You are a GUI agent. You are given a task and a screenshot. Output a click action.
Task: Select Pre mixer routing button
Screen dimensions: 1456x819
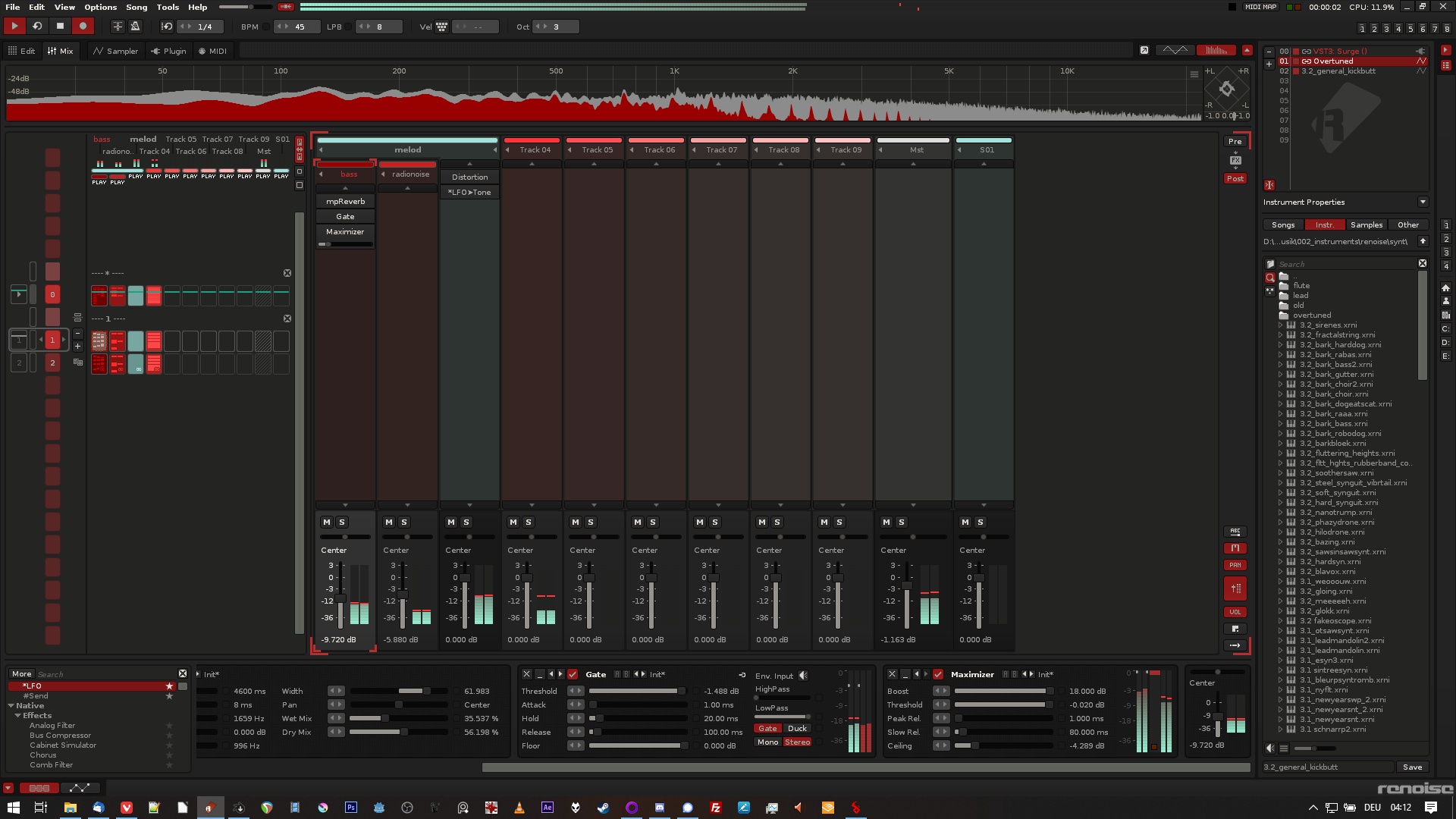point(1235,141)
